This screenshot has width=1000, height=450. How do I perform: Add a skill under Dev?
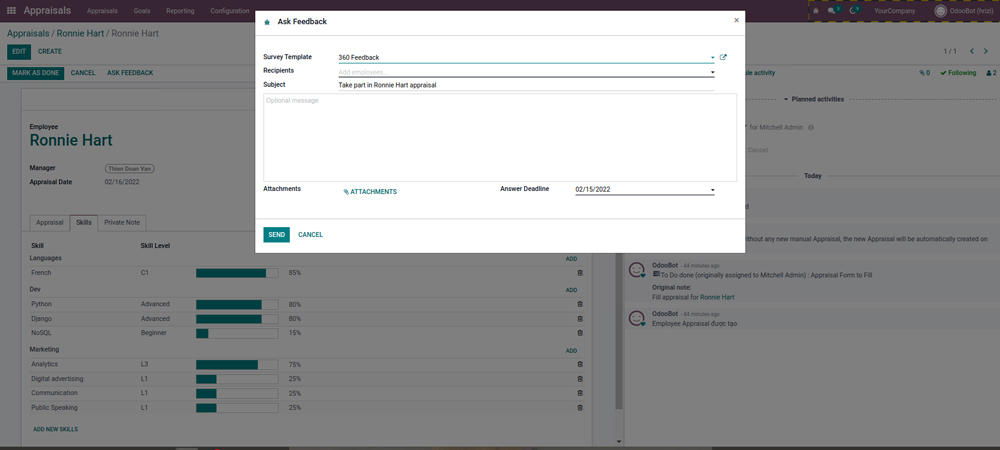(x=571, y=290)
